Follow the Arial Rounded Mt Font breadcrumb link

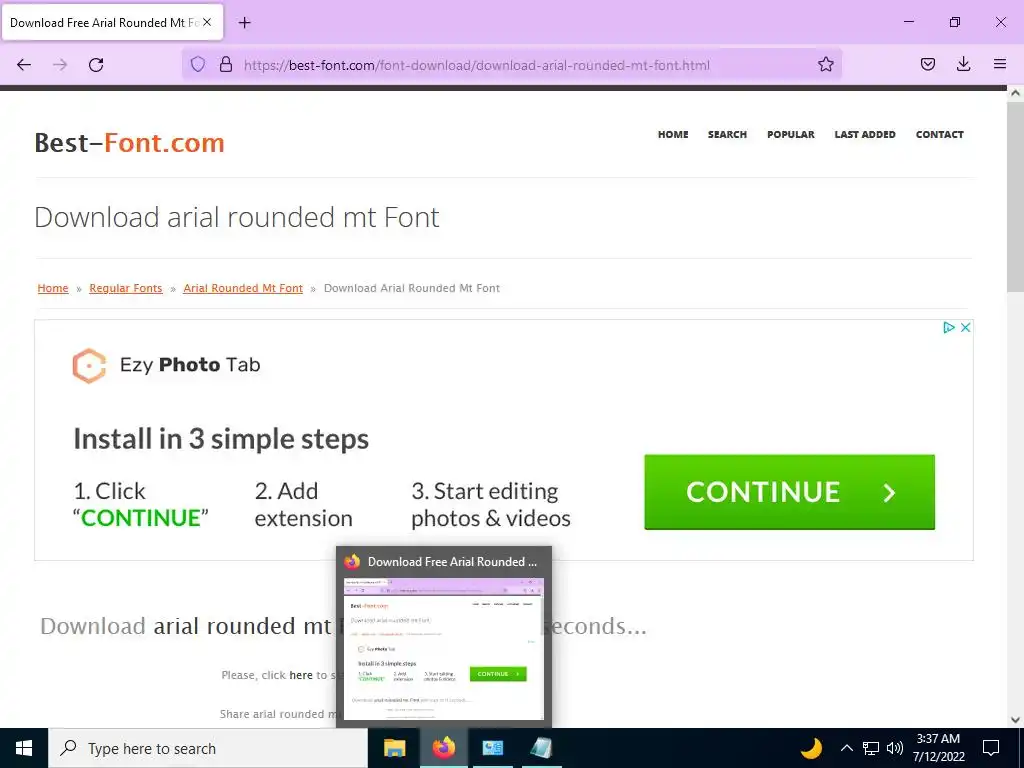[x=243, y=288]
